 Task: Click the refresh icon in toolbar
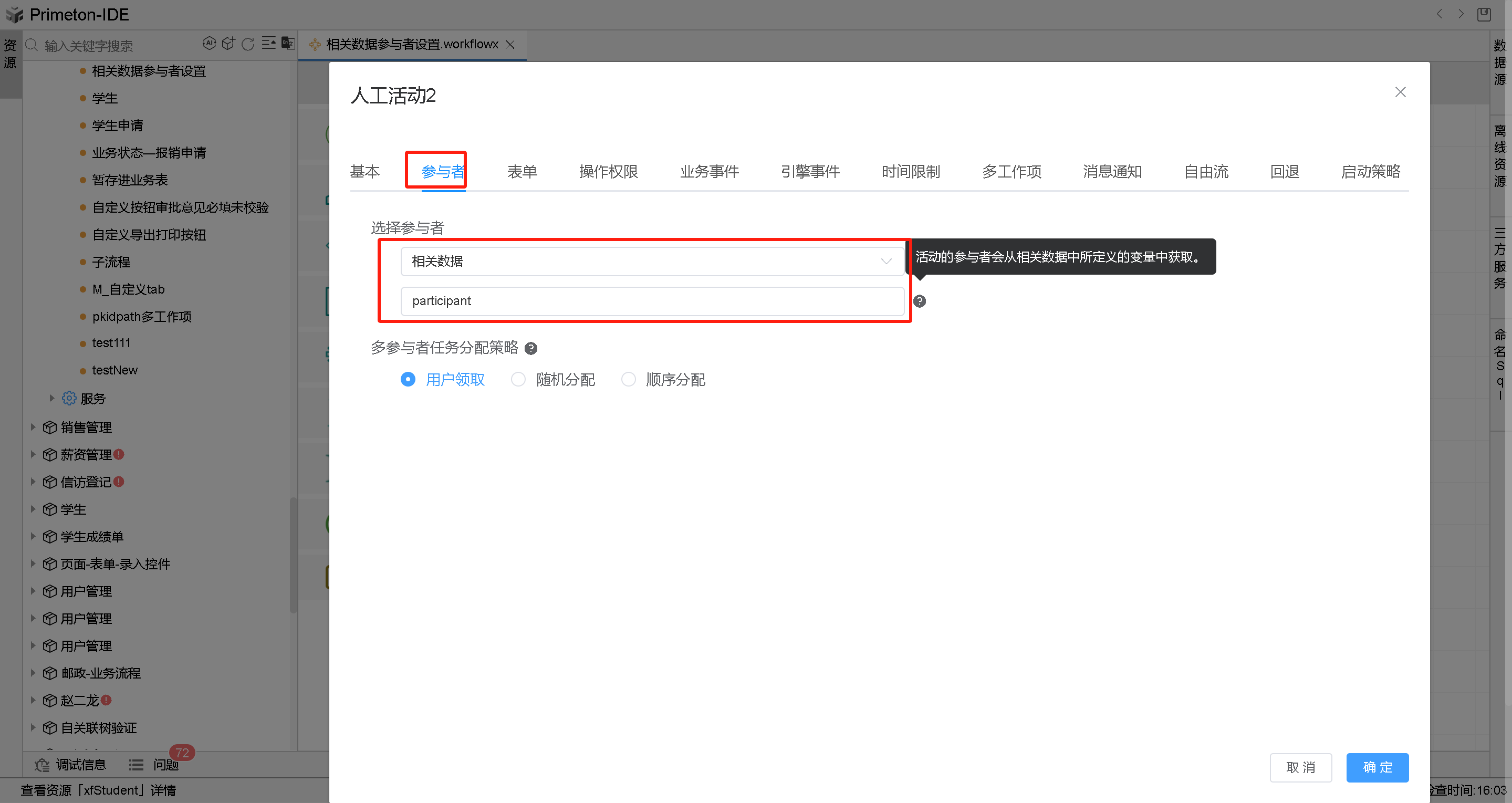click(x=248, y=44)
